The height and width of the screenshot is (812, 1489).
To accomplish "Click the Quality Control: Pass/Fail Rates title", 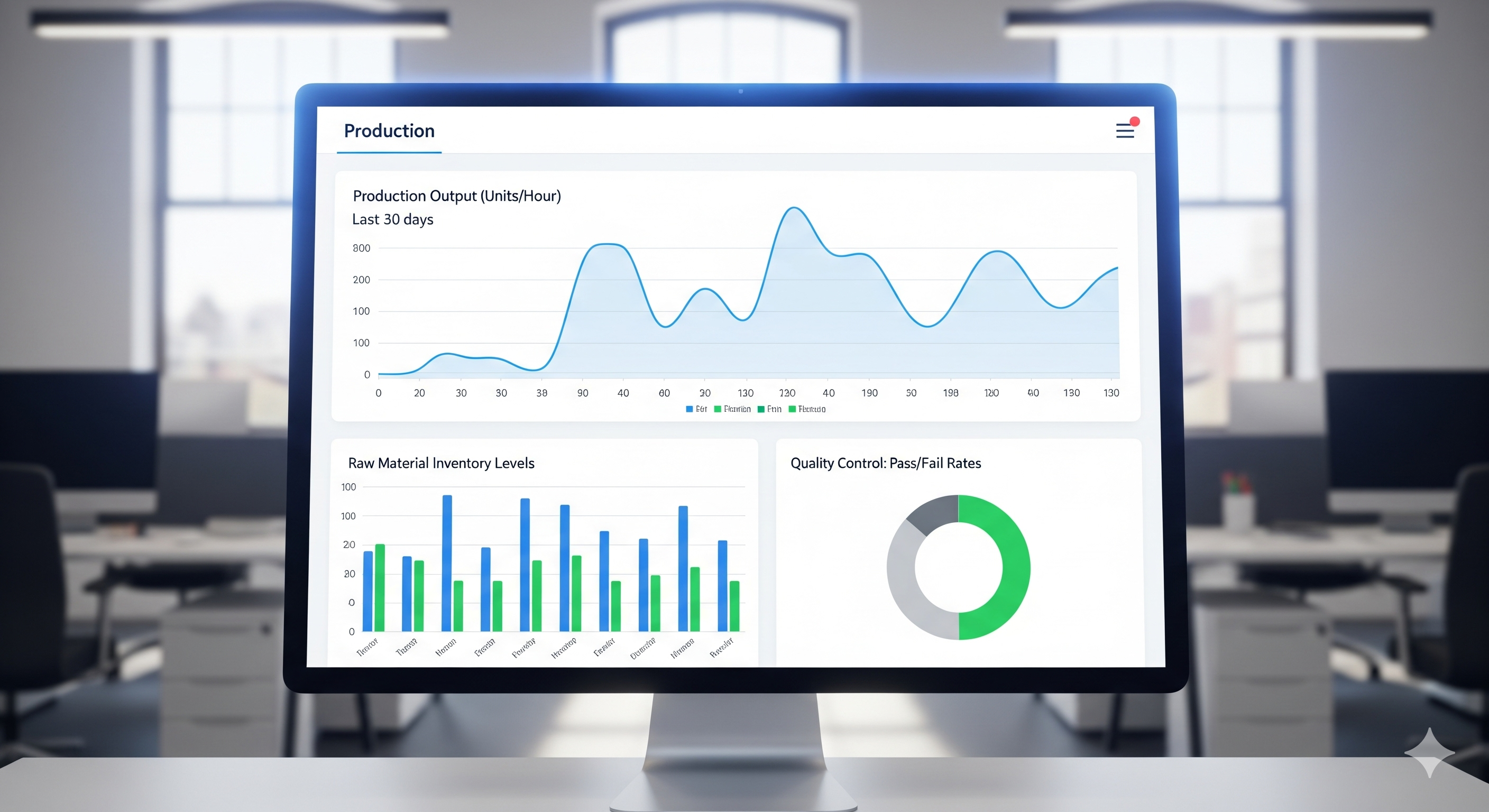I will (886, 463).
